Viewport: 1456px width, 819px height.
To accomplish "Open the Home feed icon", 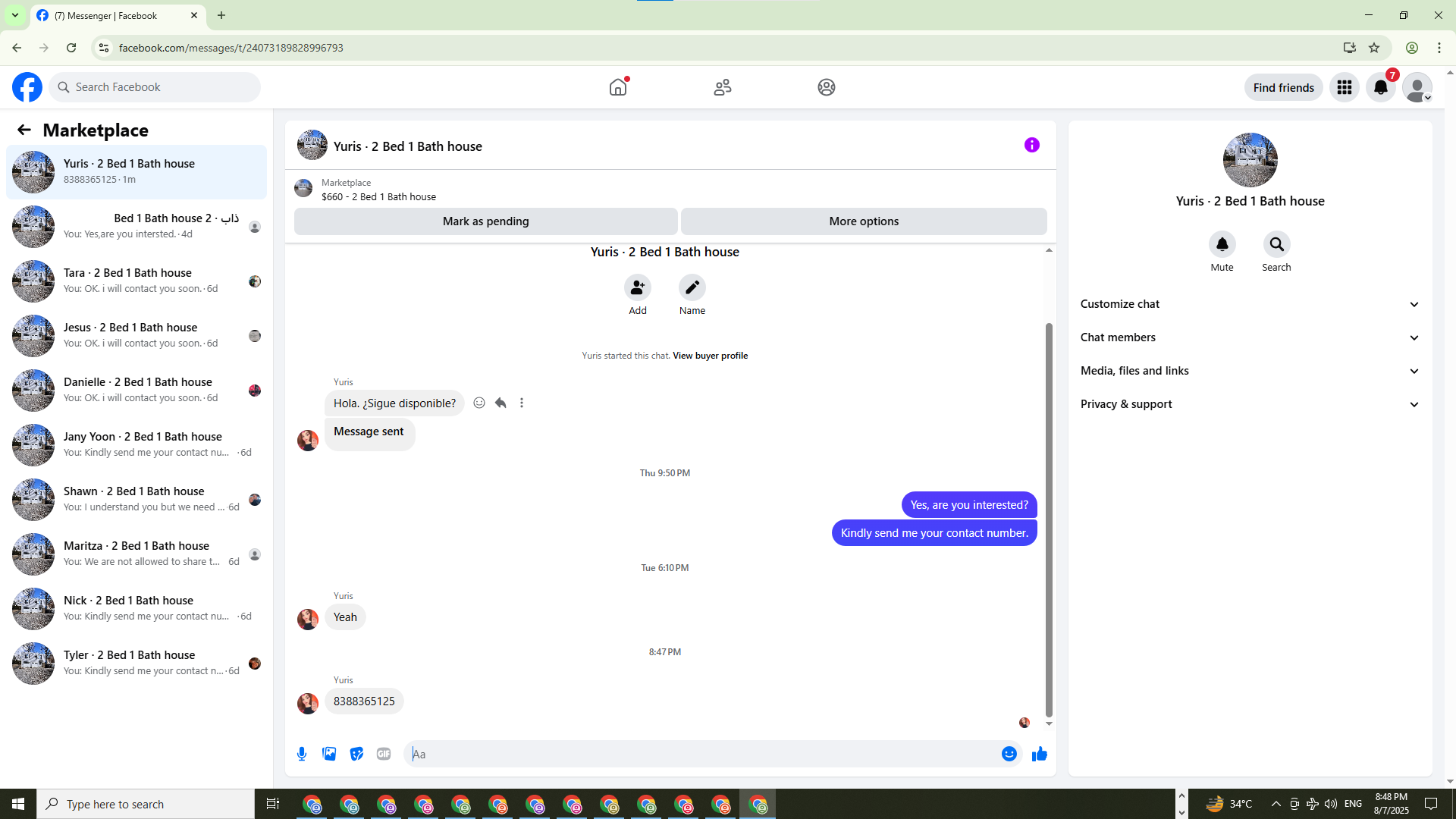I will pos(618,87).
